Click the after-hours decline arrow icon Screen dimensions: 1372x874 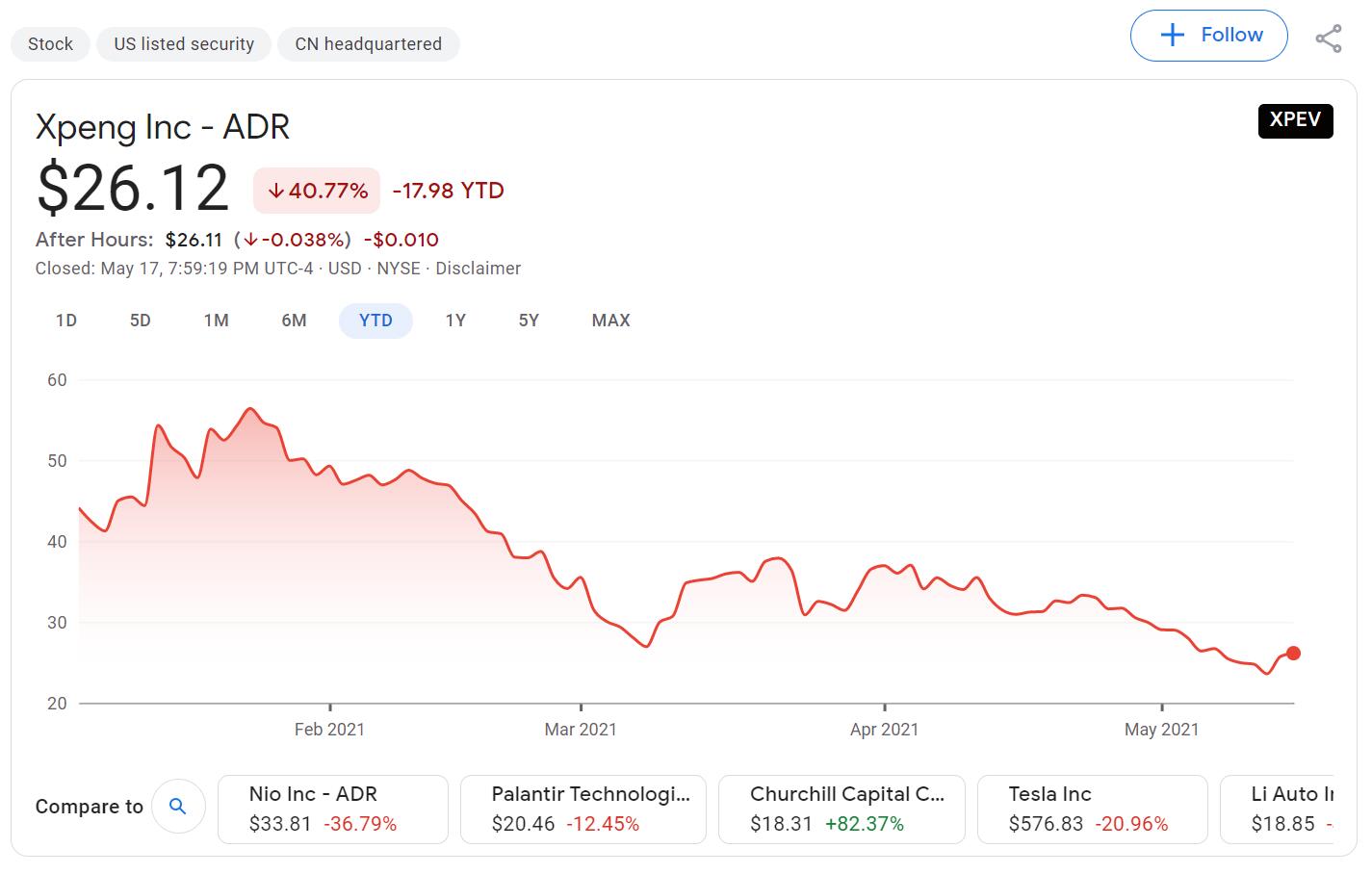pyautogui.click(x=250, y=239)
